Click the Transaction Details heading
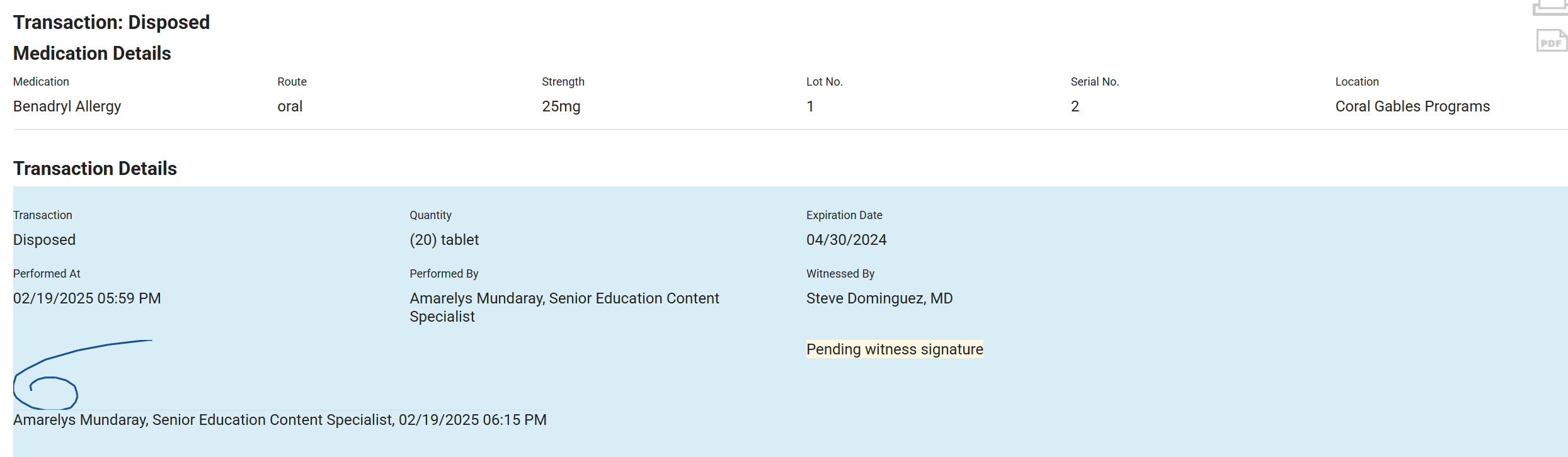1568x457 pixels. click(95, 169)
